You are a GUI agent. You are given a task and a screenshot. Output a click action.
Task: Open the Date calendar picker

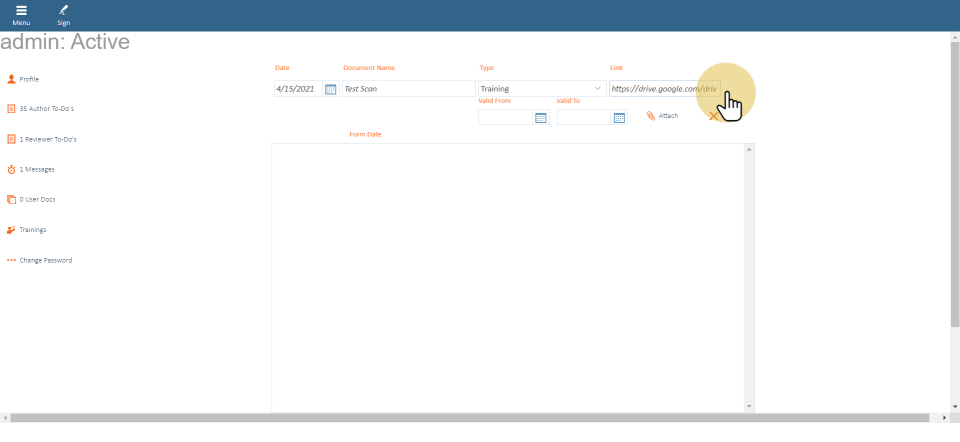point(331,89)
